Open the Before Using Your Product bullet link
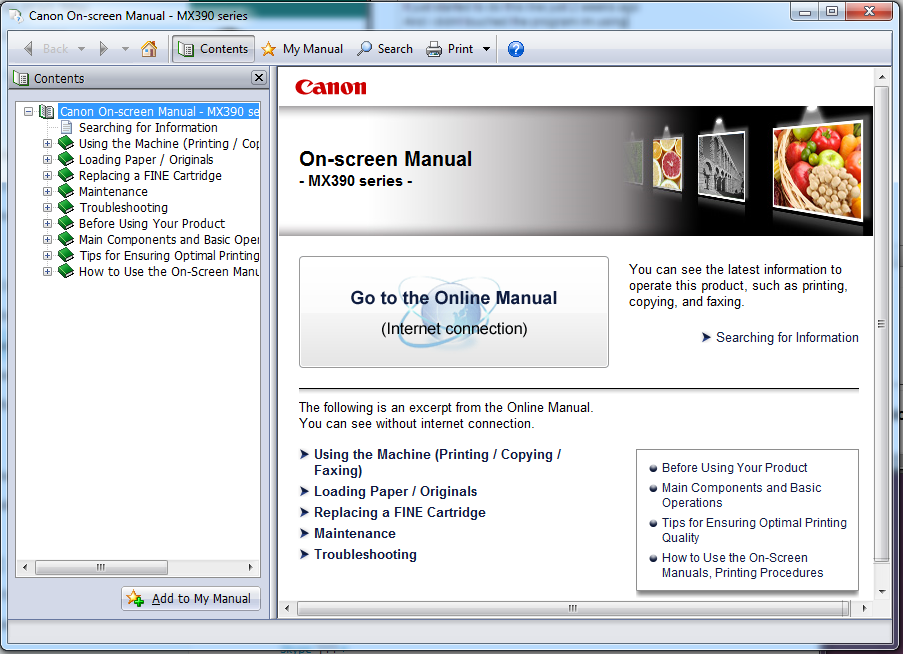The width and height of the screenshot is (903, 654). [734, 467]
